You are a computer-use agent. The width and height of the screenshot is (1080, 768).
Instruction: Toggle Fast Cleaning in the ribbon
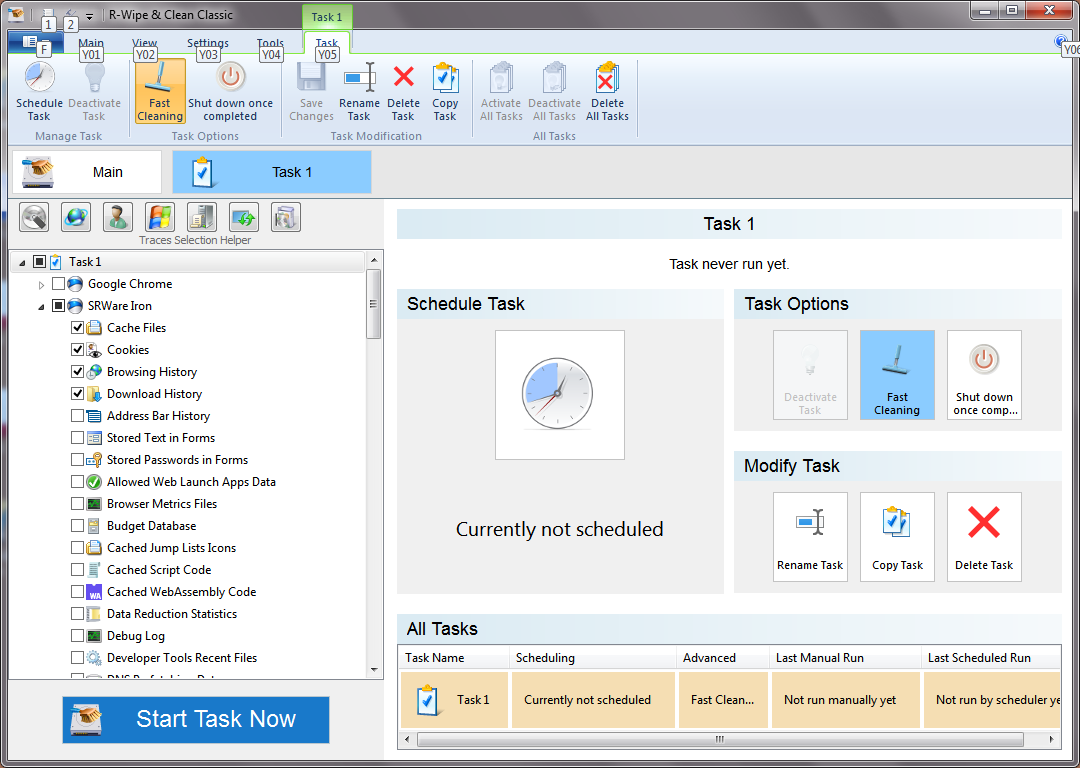point(160,91)
